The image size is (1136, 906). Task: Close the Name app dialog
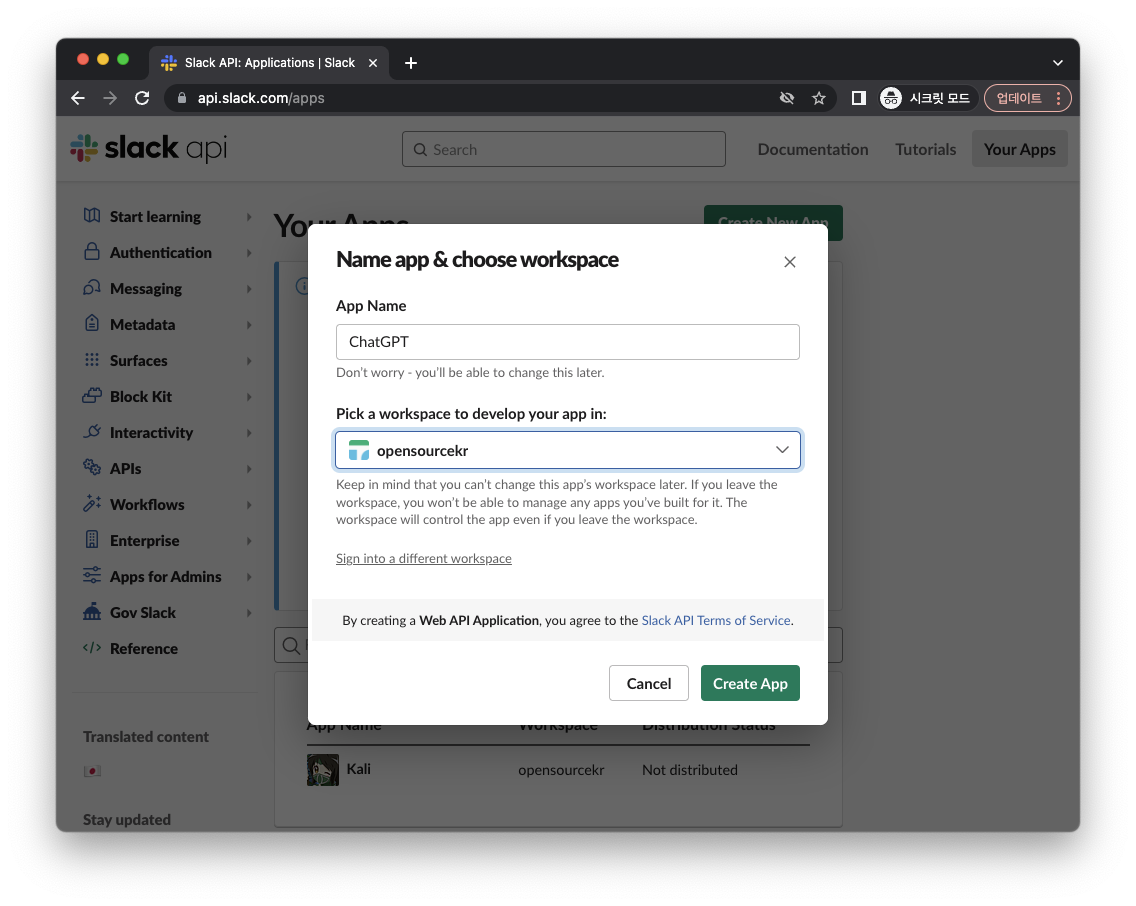(790, 262)
